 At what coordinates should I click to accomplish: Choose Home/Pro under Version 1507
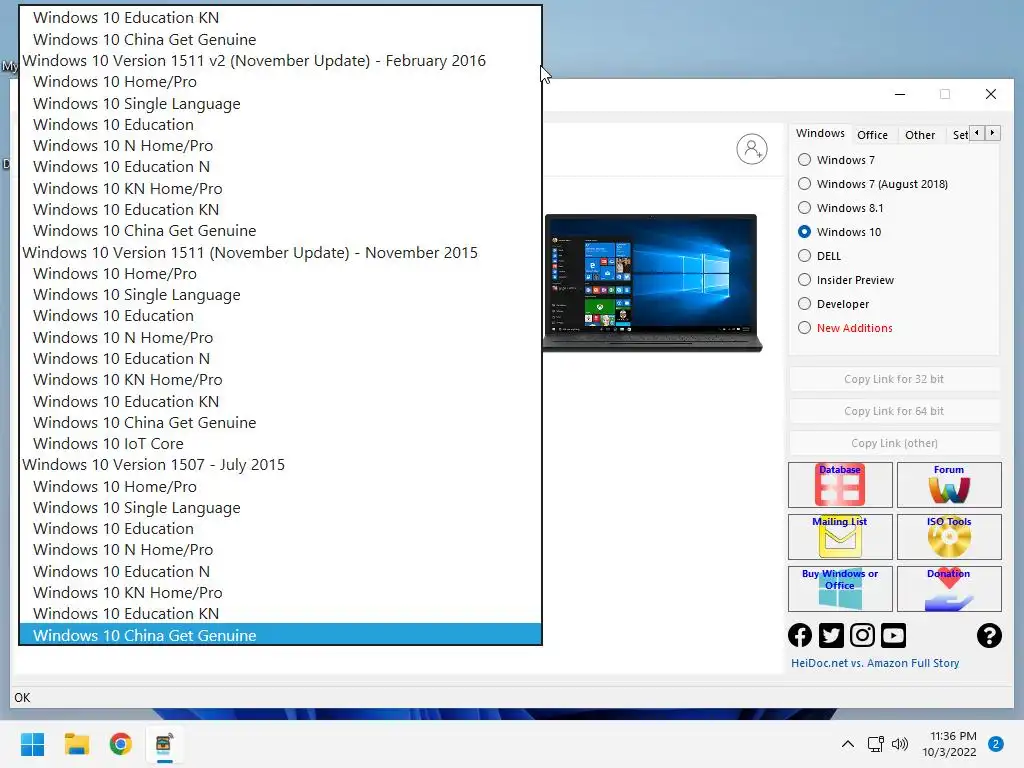coord(281,487)
